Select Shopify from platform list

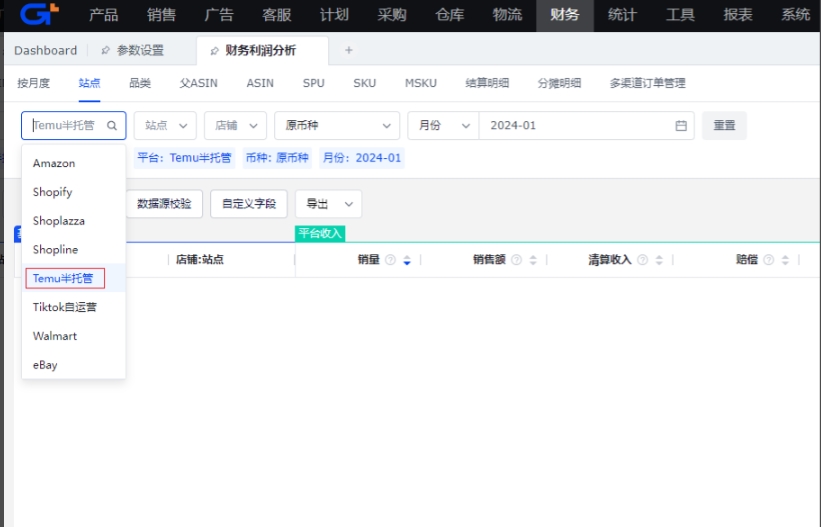pyautogui.click(x=73, y=192)
